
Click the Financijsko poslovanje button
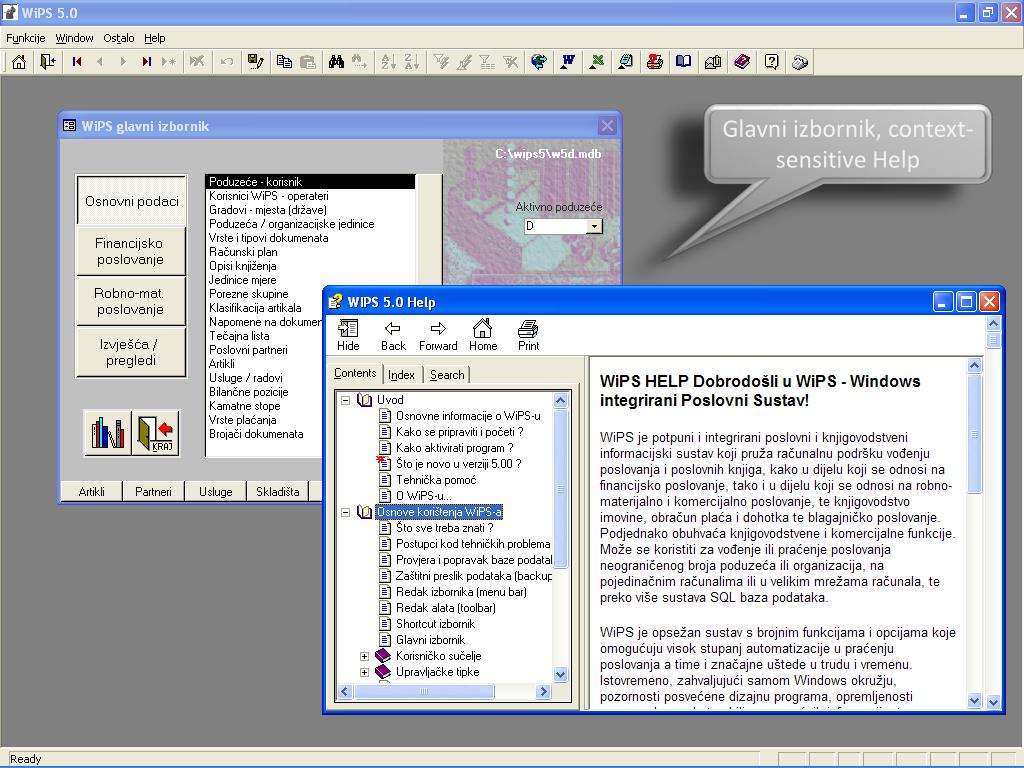point(131,251)
